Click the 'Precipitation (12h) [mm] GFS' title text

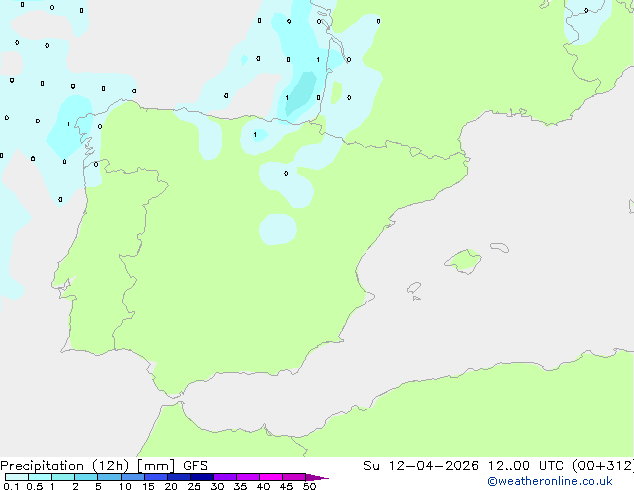[x=104, y=466]
